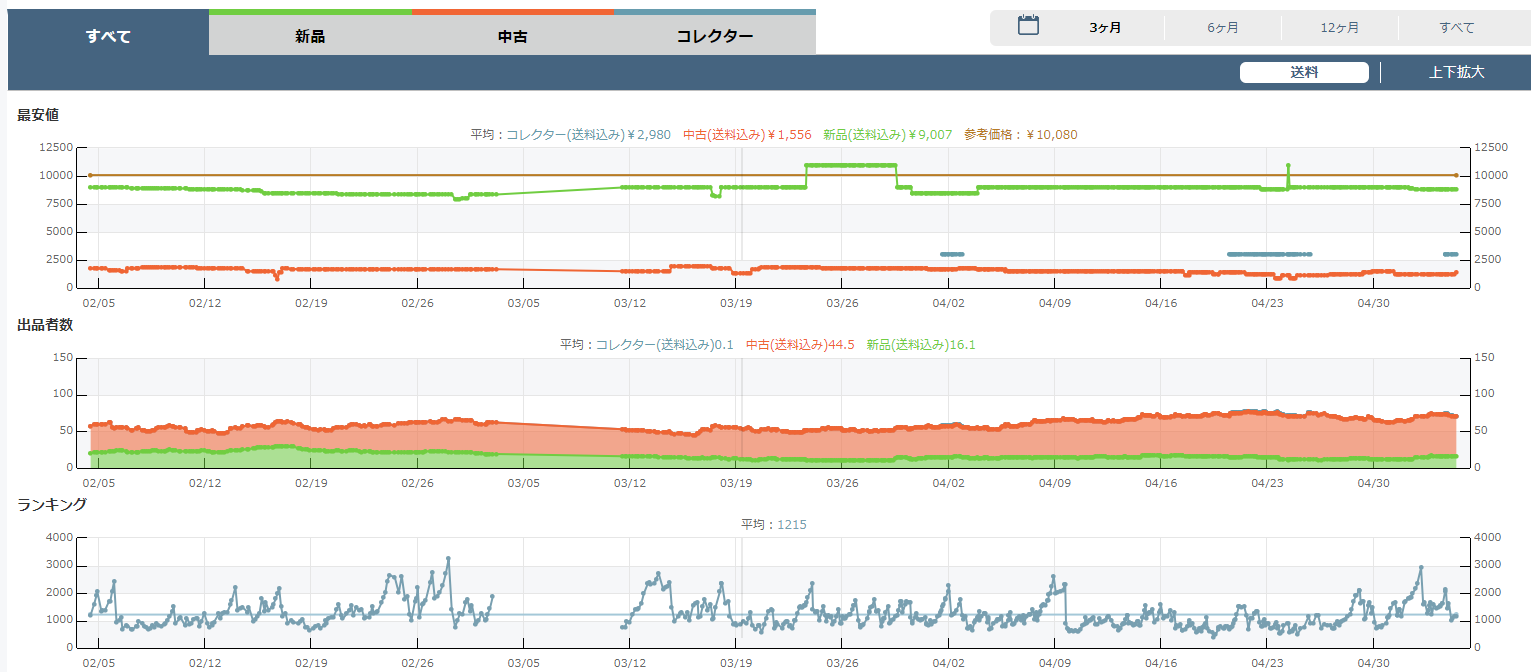Image resolution: width=1531 pixels, height=672 pixels.
Task: Toggle the 送料 shipping button
Action: (x=1304, y=72)
